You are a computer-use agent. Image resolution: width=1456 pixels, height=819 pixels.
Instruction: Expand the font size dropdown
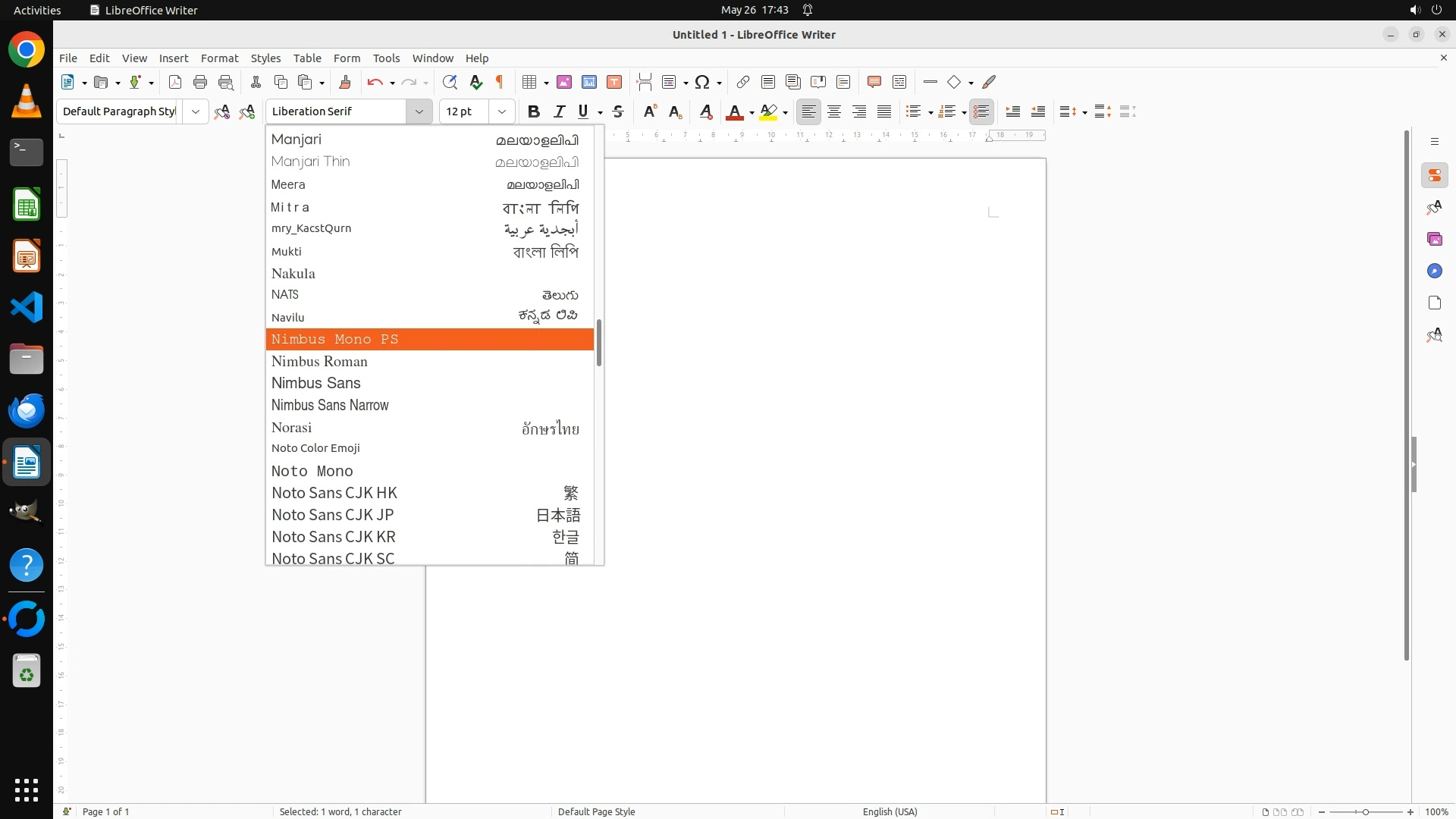click(501, 111)
